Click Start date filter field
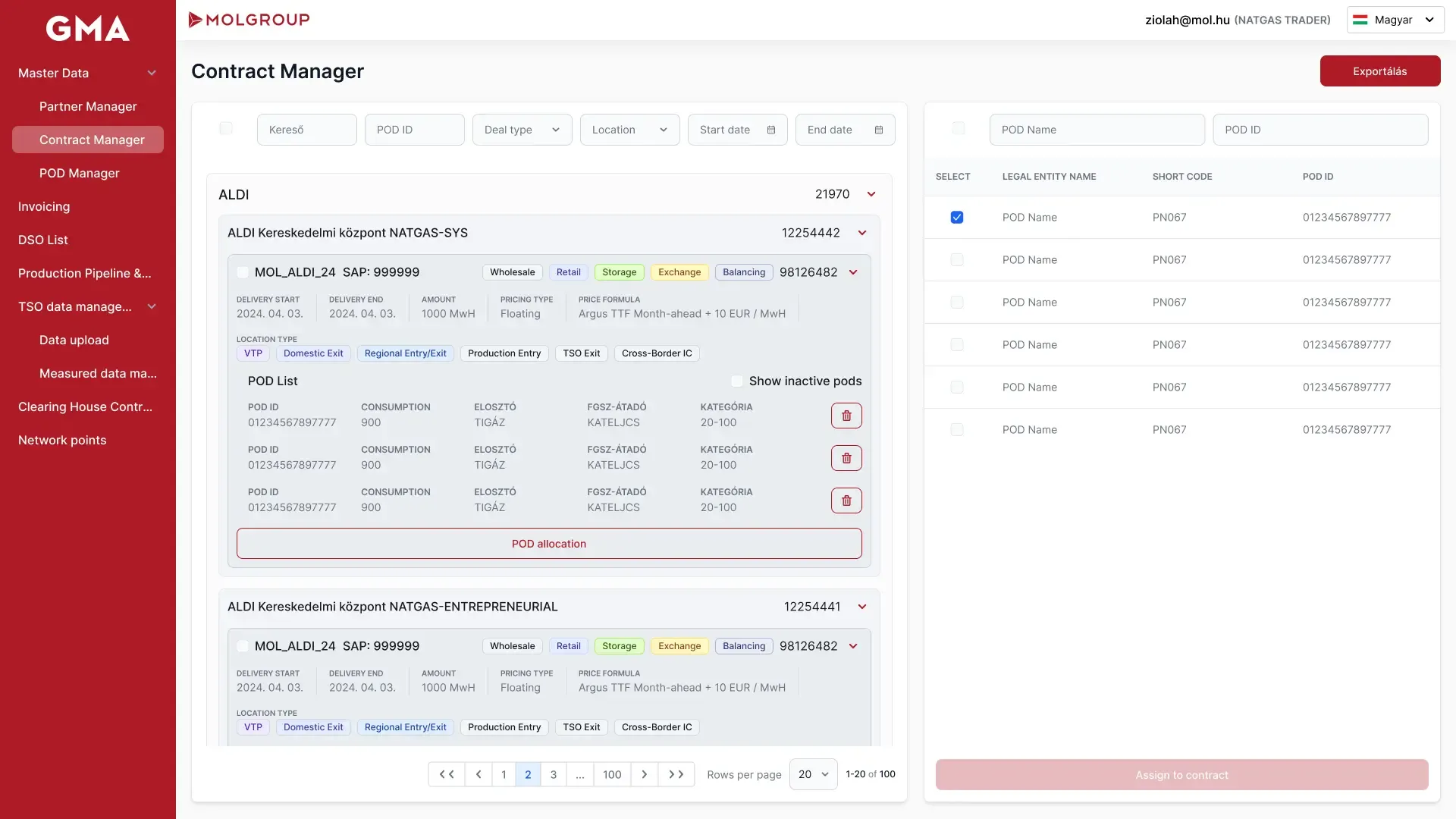The width and height of the screenshot is (1456, 819). click(738, 130)
